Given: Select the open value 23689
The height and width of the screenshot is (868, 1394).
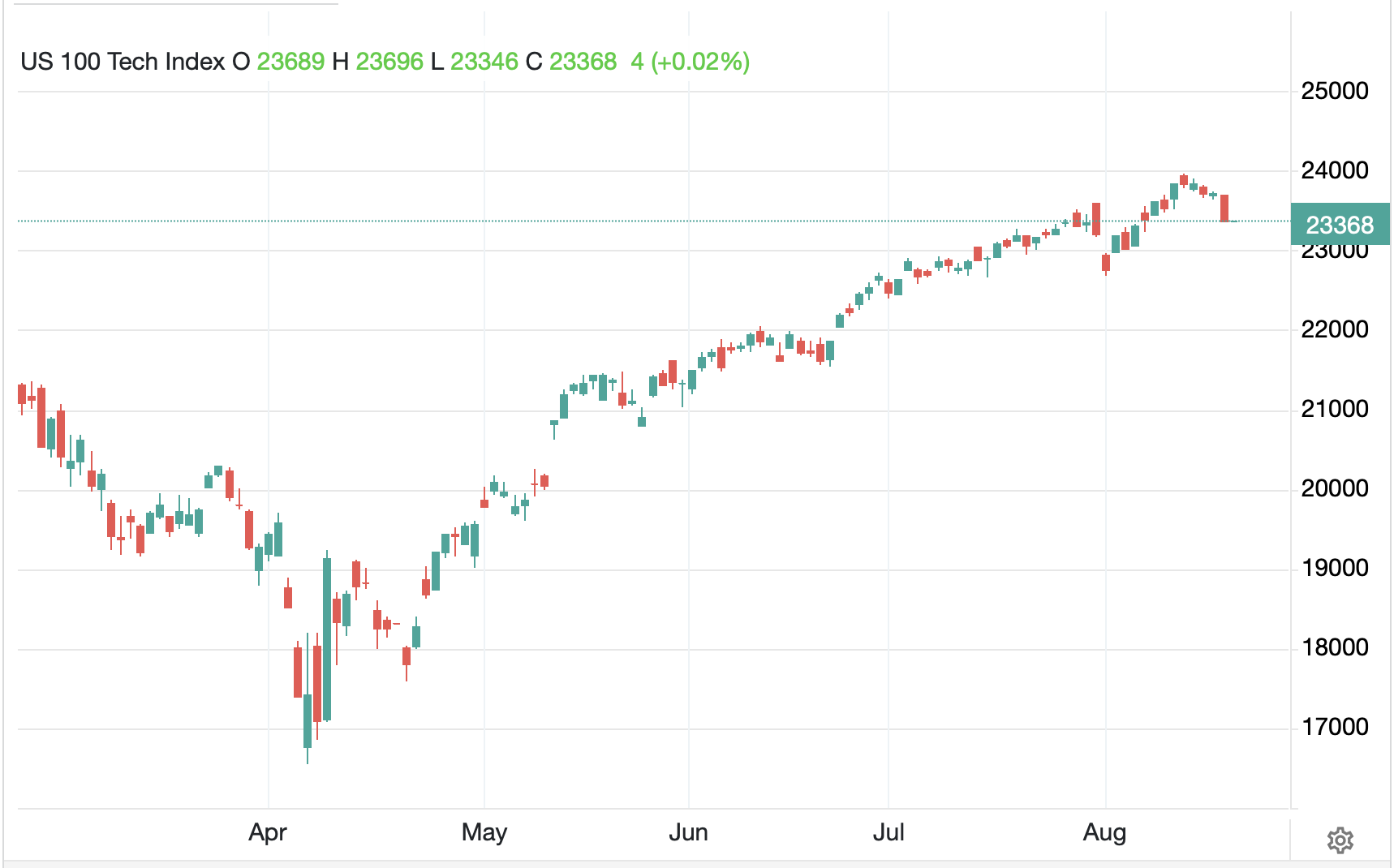Looking at the screenshot, I should click(290, 62).
